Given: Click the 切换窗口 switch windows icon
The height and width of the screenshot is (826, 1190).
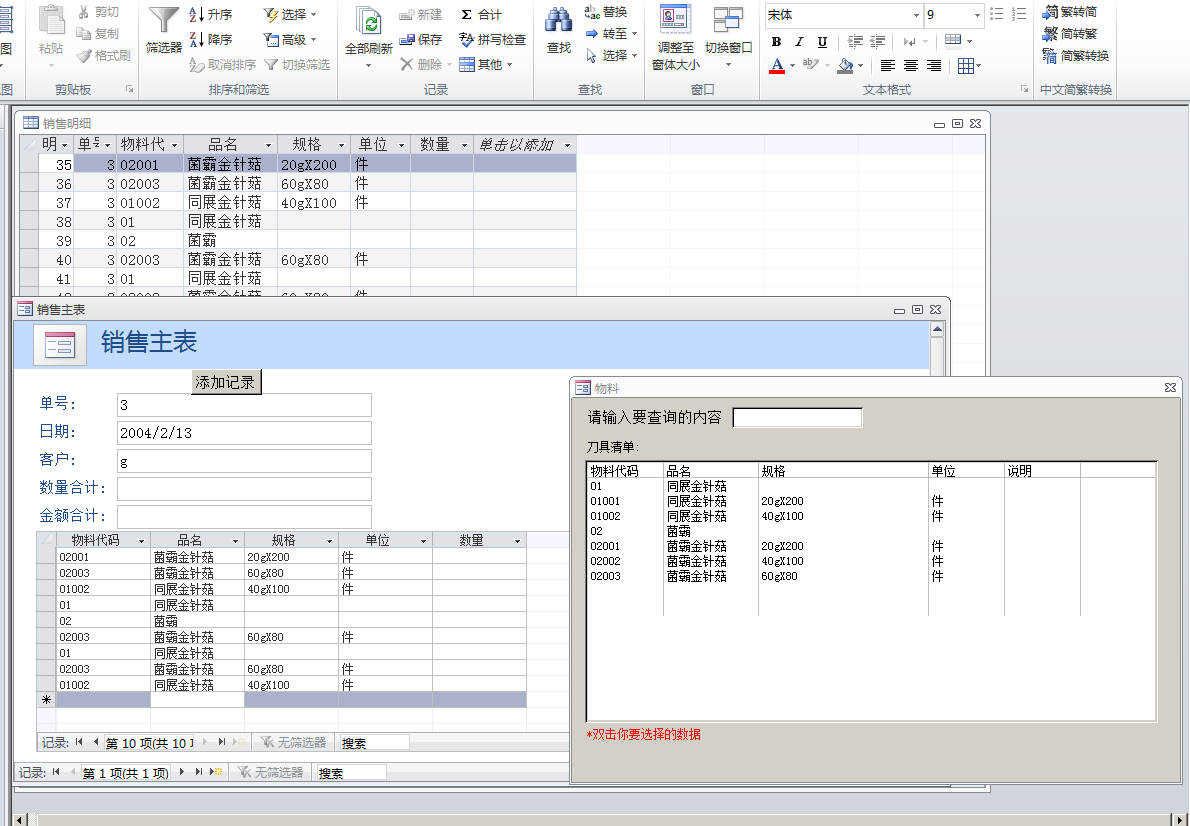Looking at the screenshot, I should tap(728, 20).
